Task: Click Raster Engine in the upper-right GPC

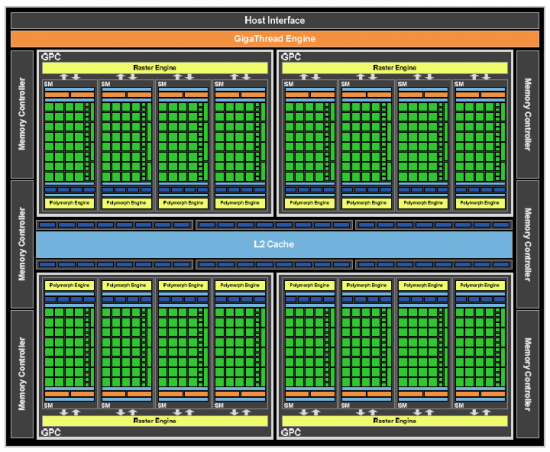Action: coord(395,68)
